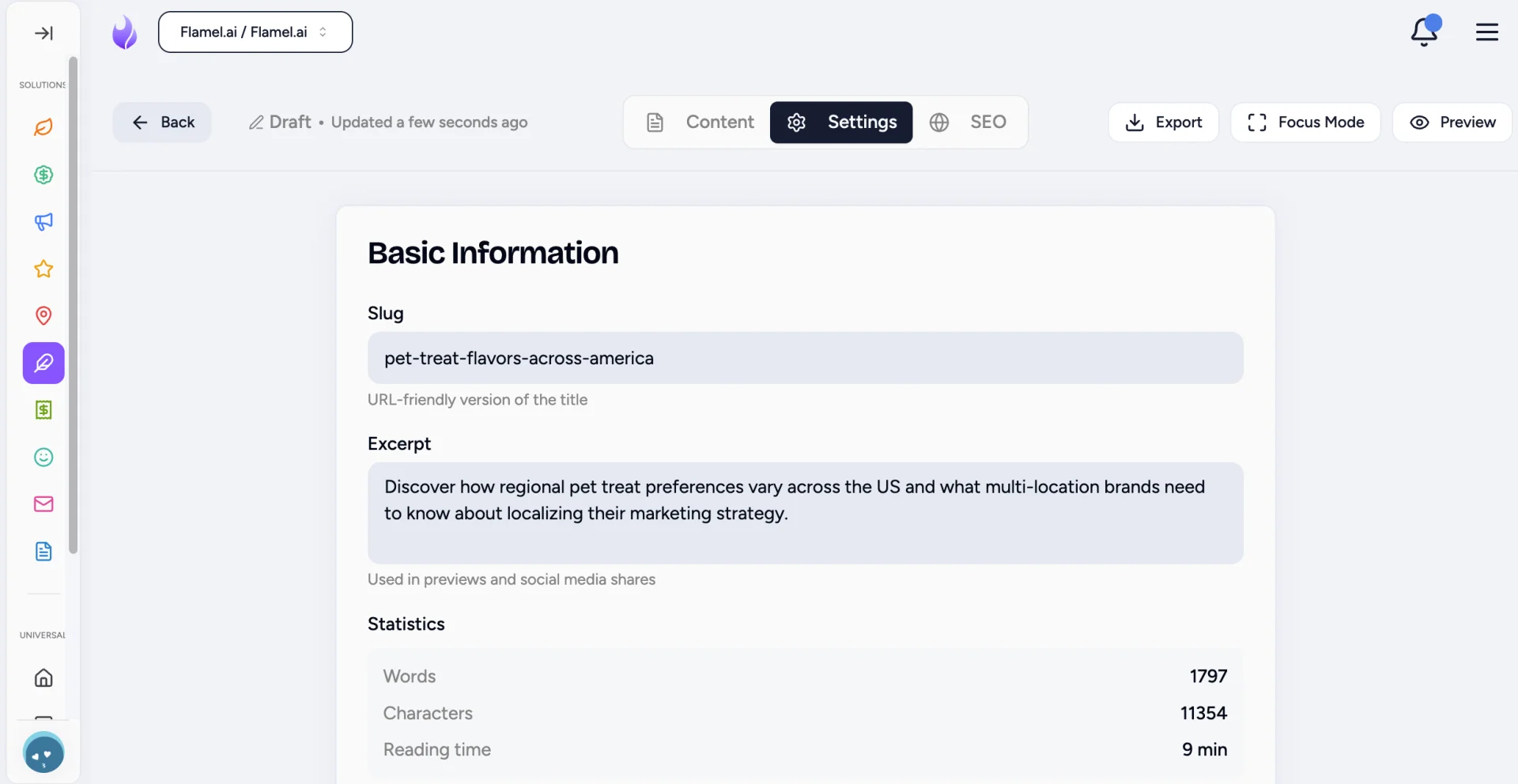The width and height of the screenshot is (1518, 784).
Task: Open the yellow star sidebar icon
Action: [43, 269]
